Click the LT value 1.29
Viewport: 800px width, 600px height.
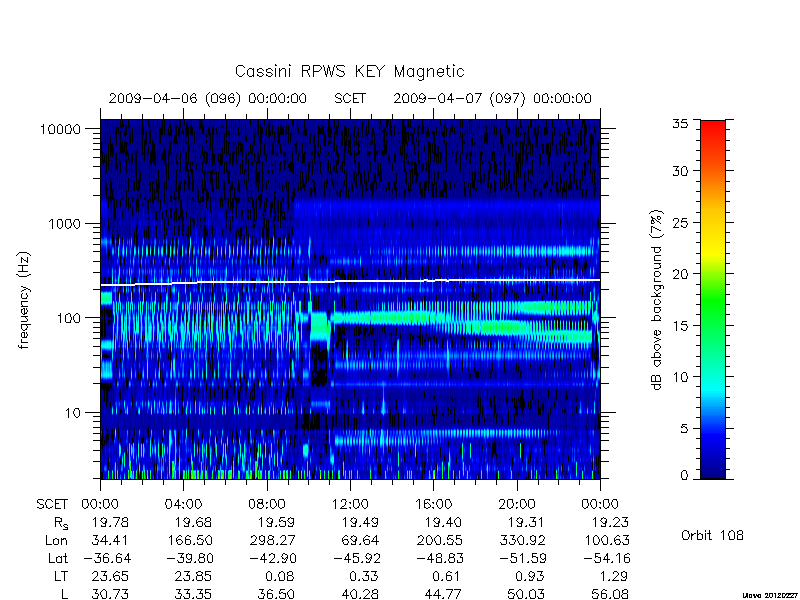614,577
